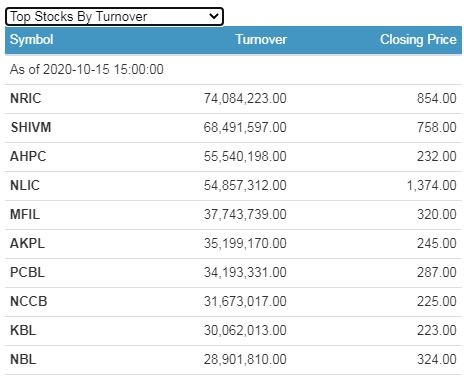Click the Closing Price column header
Viewport: 464px width, 379px height.
[x=418, y=40]
